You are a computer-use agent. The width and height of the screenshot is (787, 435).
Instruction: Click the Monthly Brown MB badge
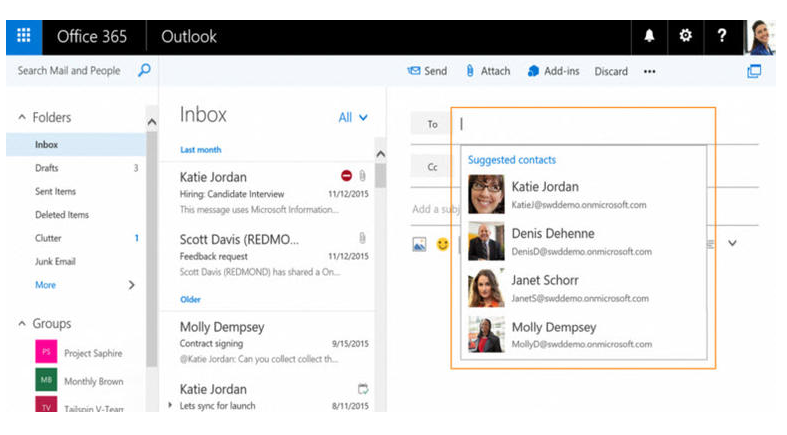tap(46, 379)
